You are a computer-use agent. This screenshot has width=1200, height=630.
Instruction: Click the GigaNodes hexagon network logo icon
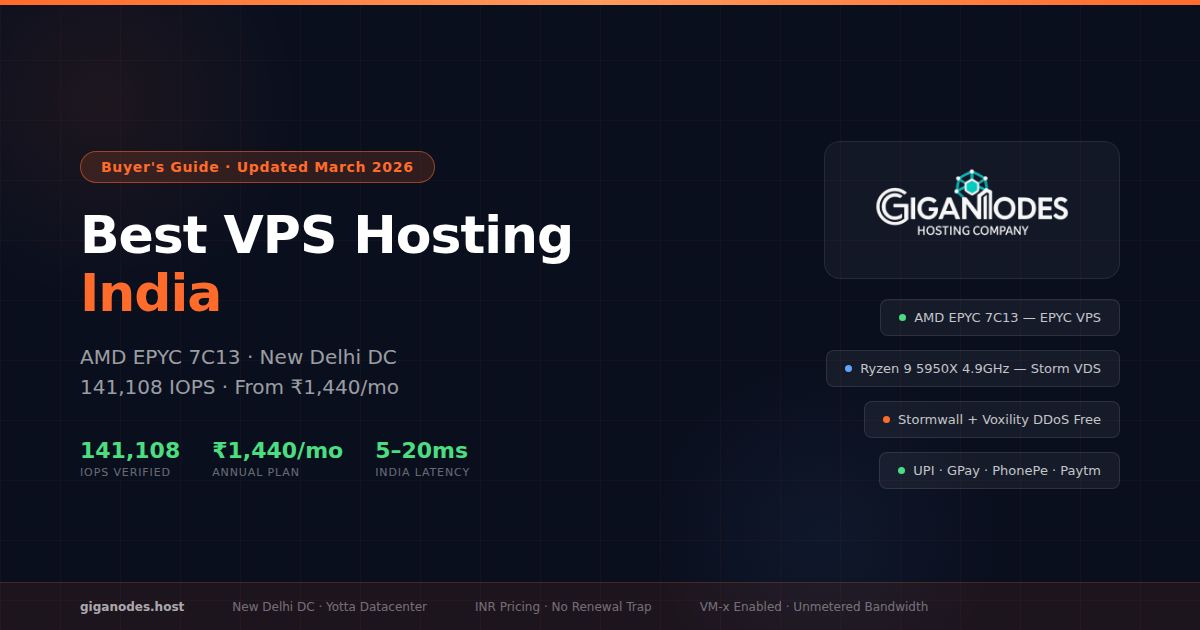(970, 183)
